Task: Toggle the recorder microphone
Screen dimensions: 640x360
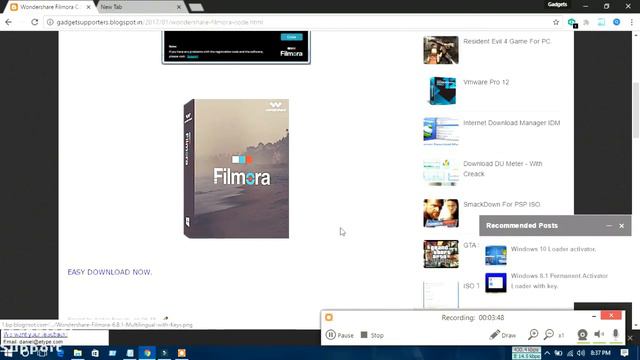Action: pos(616,335)
